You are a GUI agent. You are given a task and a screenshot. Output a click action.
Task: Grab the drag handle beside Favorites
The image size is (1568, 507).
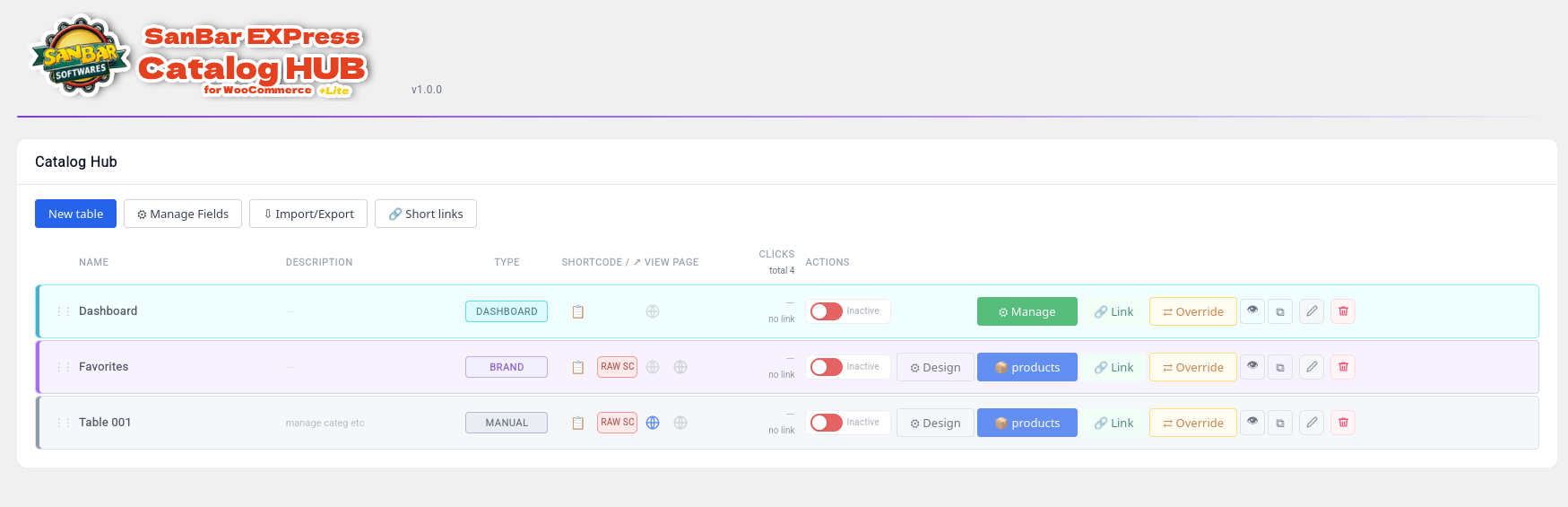click(63, 367)
